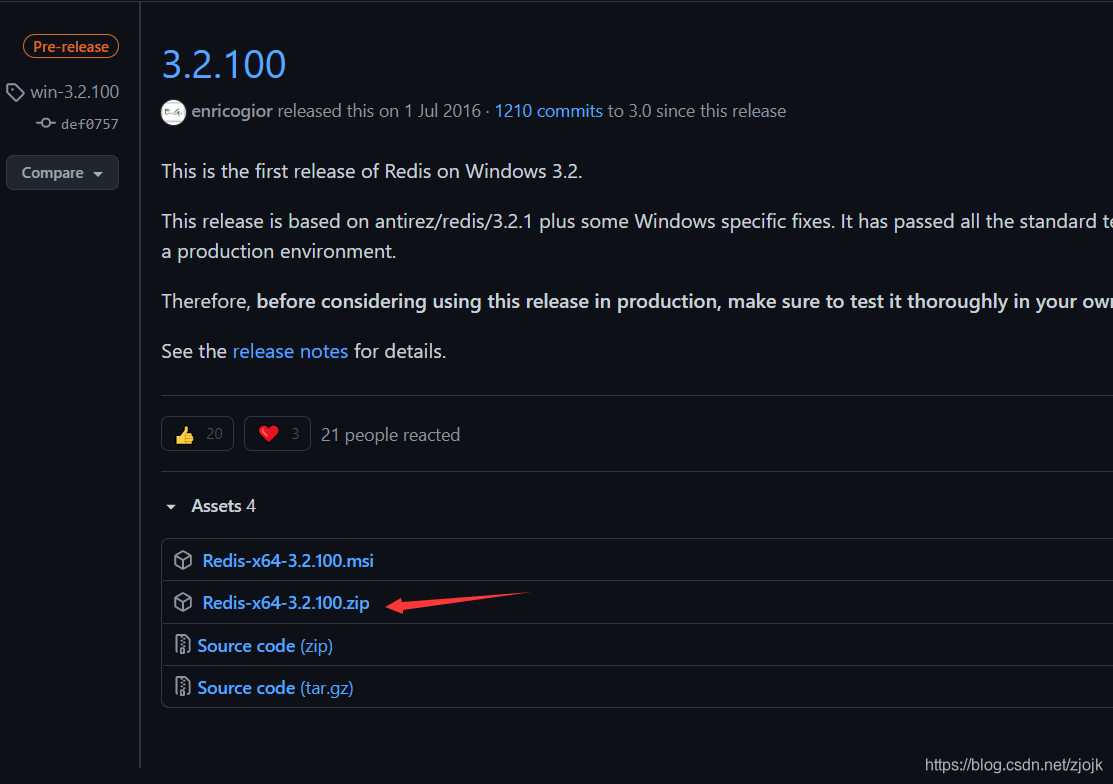Click the package icon for Redis-x64-3.2.100.zip

[183, 602]
